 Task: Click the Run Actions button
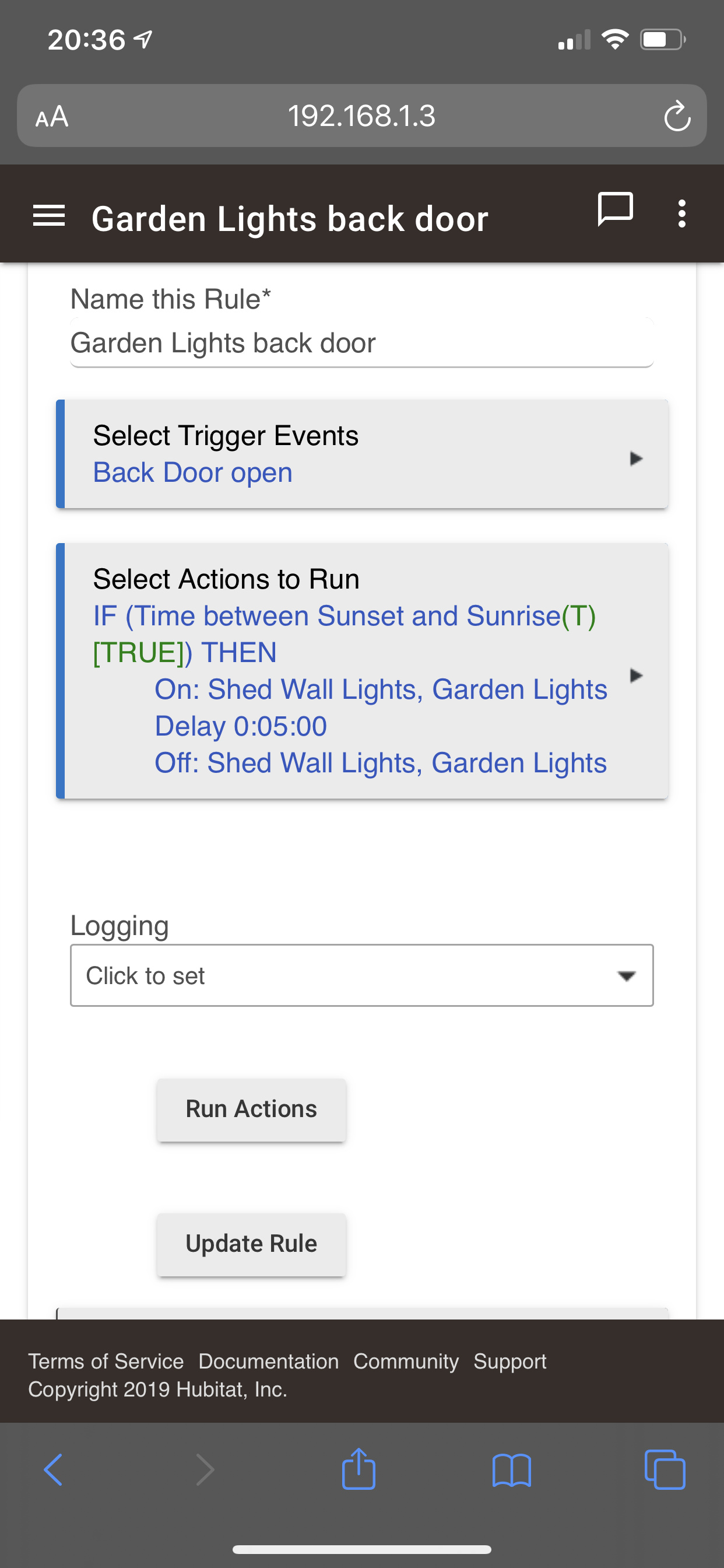251,1109
